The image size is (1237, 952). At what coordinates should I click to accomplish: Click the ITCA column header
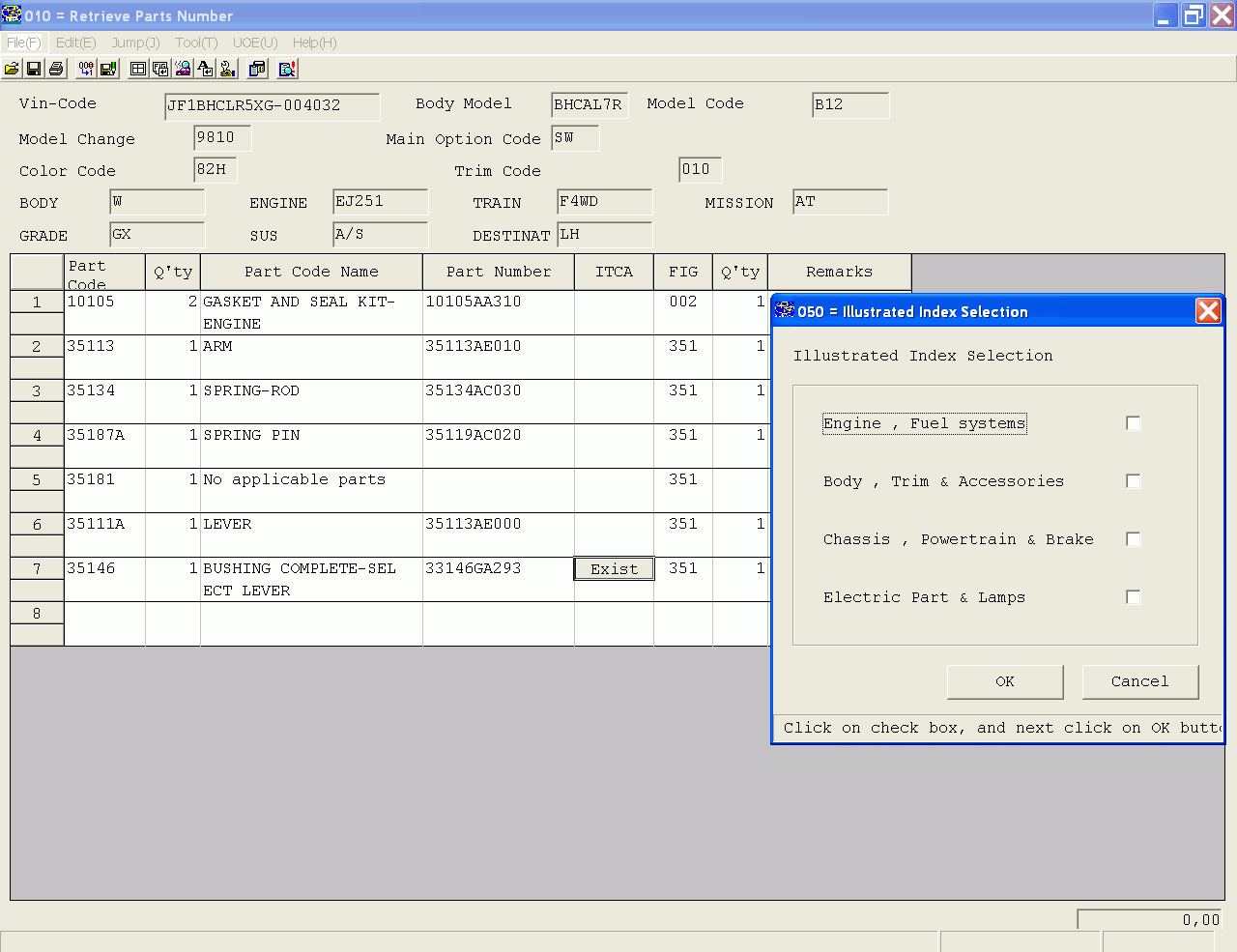click(x=614, y=272)
